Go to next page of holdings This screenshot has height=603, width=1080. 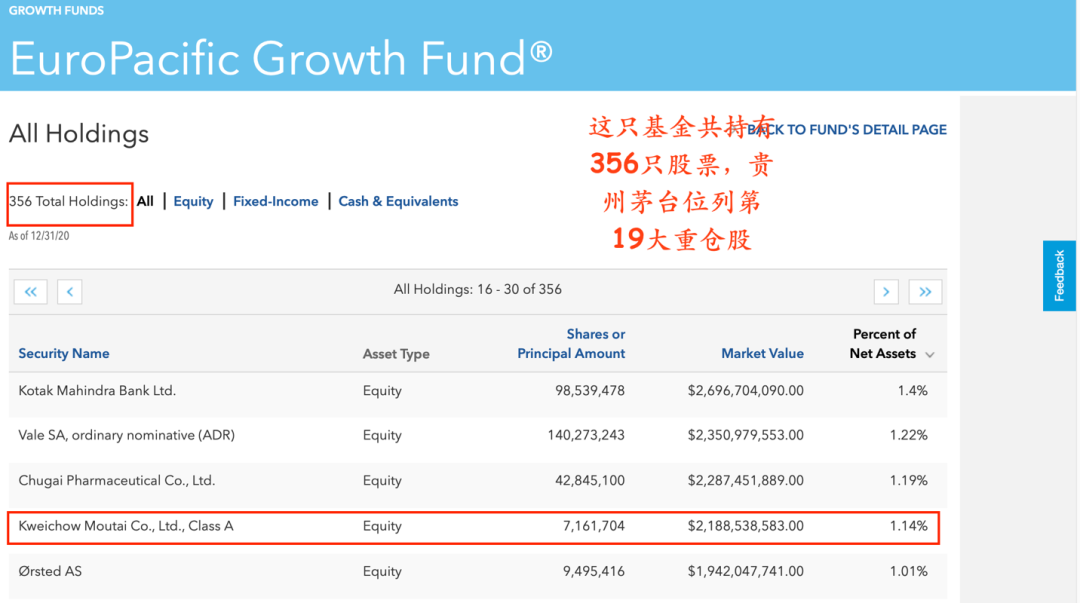point(886,292)
